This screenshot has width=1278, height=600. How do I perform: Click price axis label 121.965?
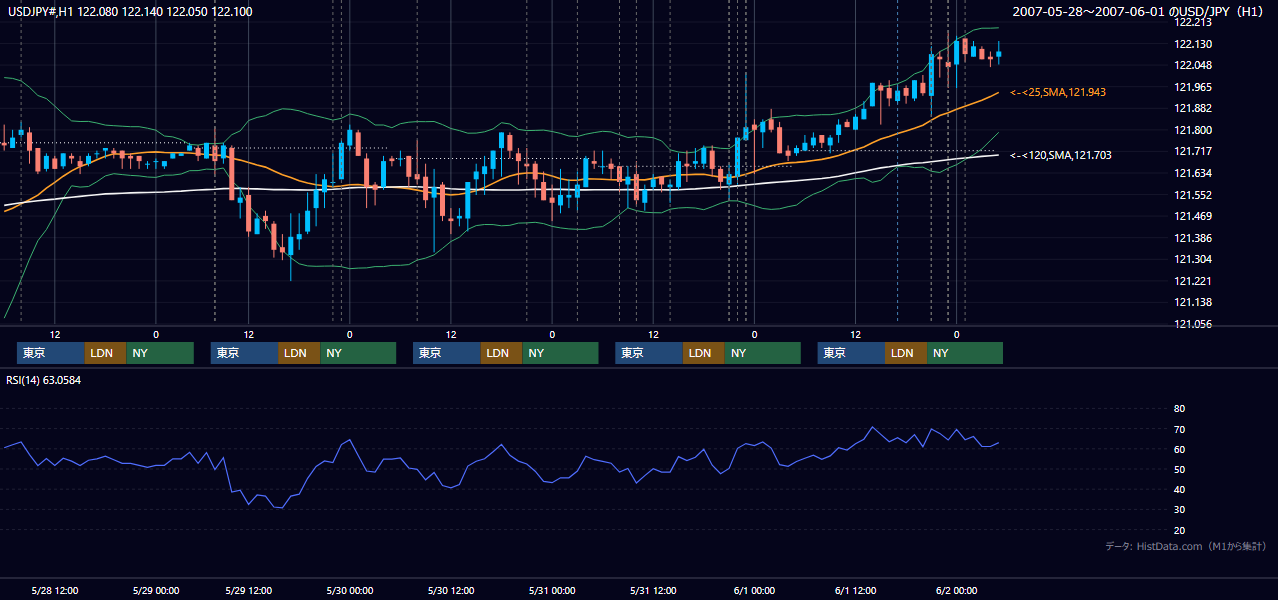(x=1194, y=87)
